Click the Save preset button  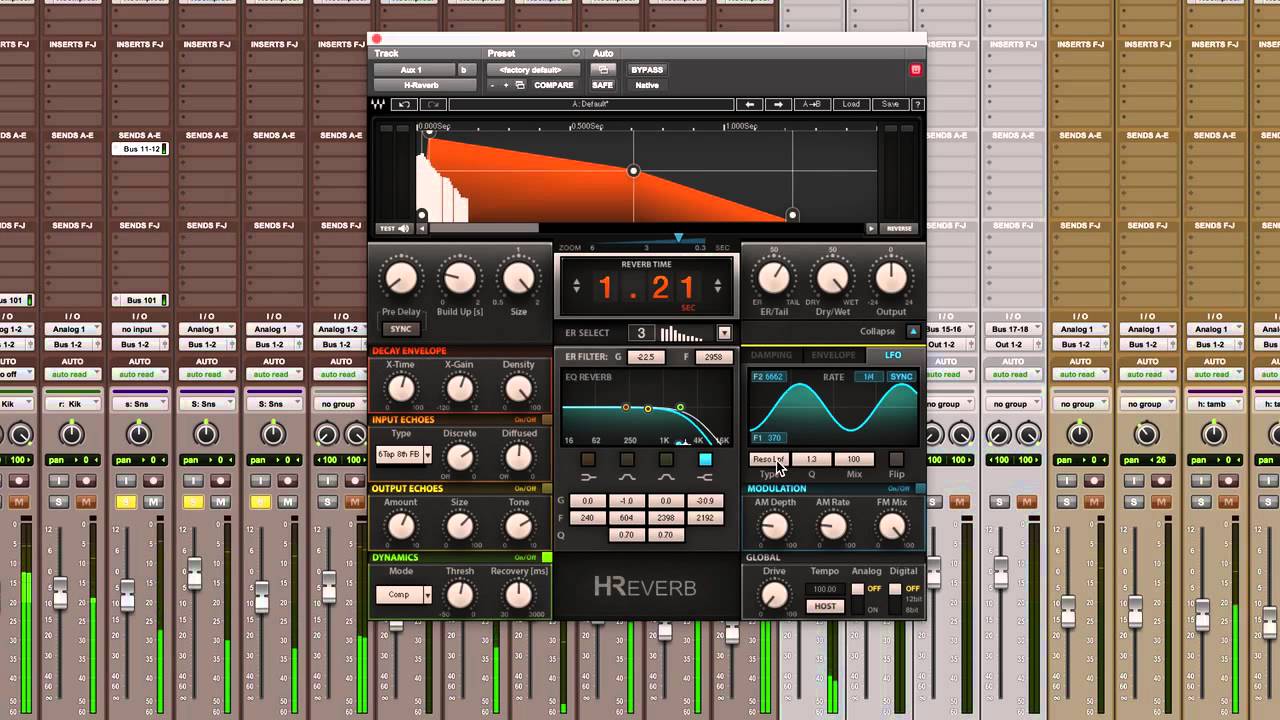tap(889, 104)
